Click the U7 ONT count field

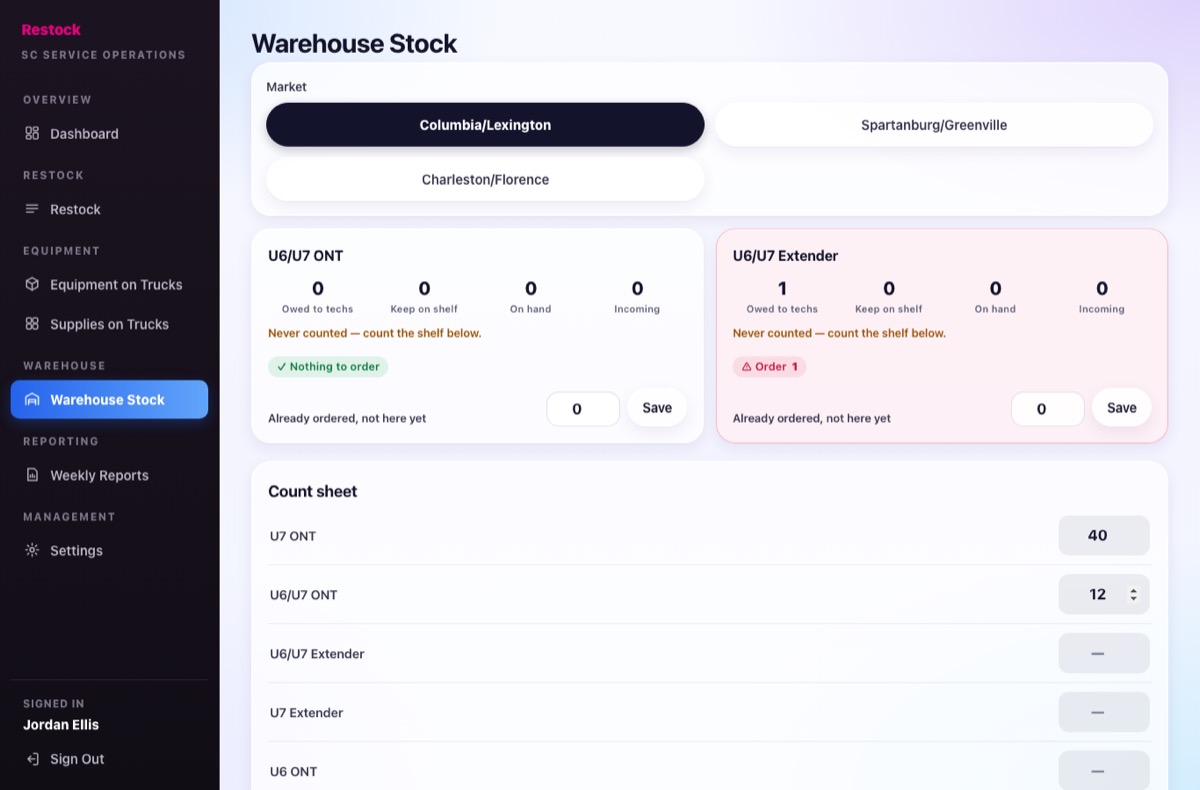pos(1104,535)
